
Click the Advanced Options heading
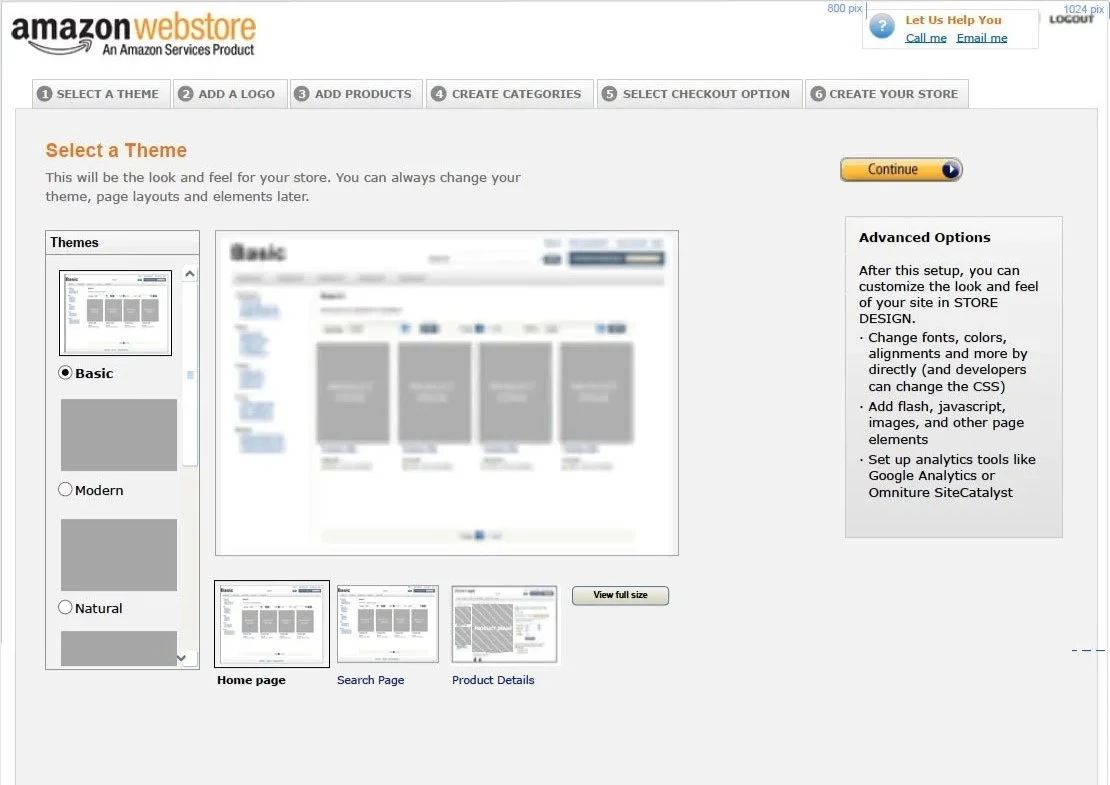click(x=925, y=238)
